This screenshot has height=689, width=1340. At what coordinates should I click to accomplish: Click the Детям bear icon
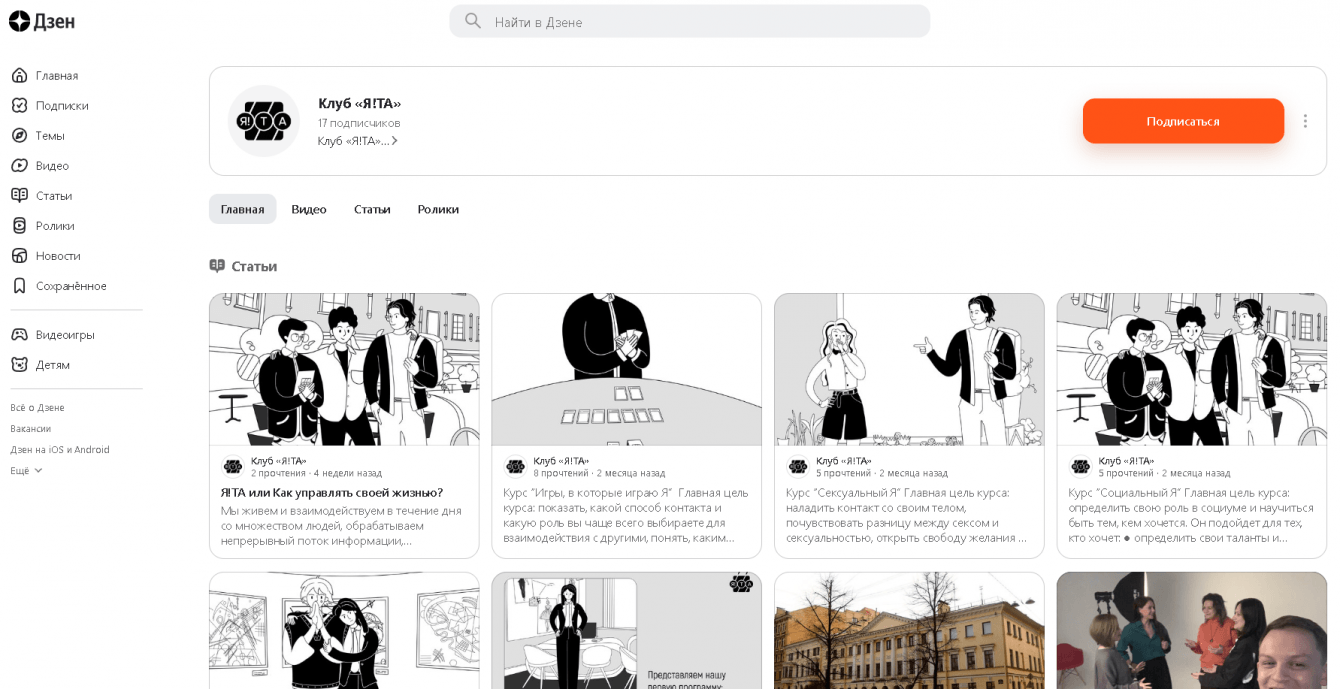[x=19, y=364]
